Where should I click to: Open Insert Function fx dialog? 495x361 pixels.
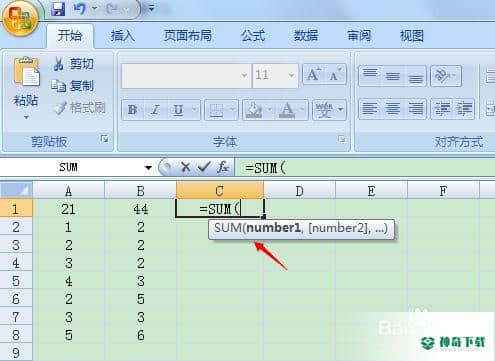click(x=223, y=167)
